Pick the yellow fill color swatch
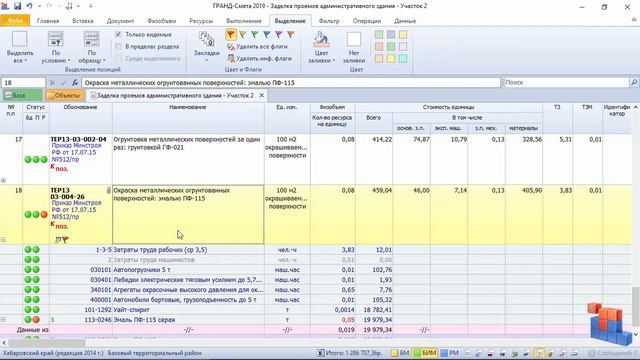Image resolution: width=640 pixels, height=360 pixels. click(391, 59)
